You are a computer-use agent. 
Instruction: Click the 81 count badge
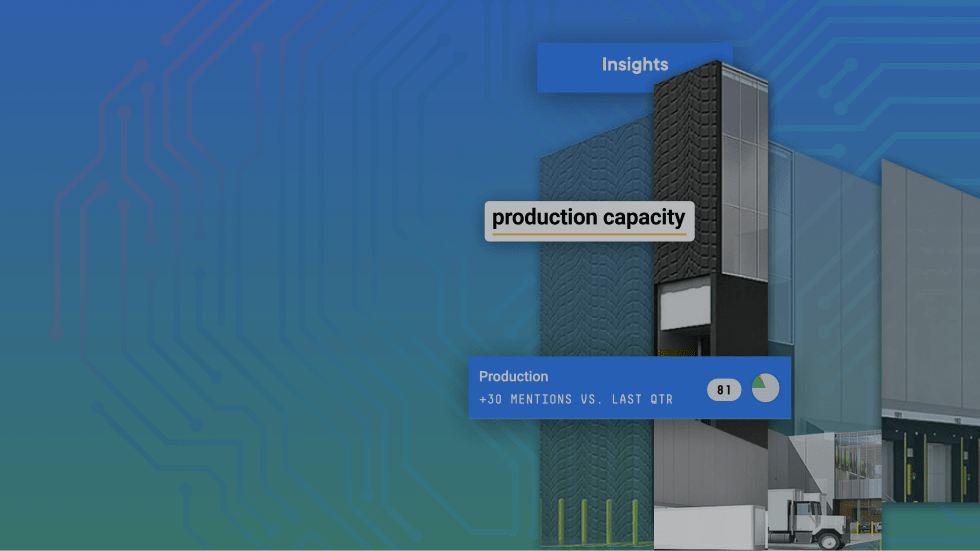(x=724, y=390)
